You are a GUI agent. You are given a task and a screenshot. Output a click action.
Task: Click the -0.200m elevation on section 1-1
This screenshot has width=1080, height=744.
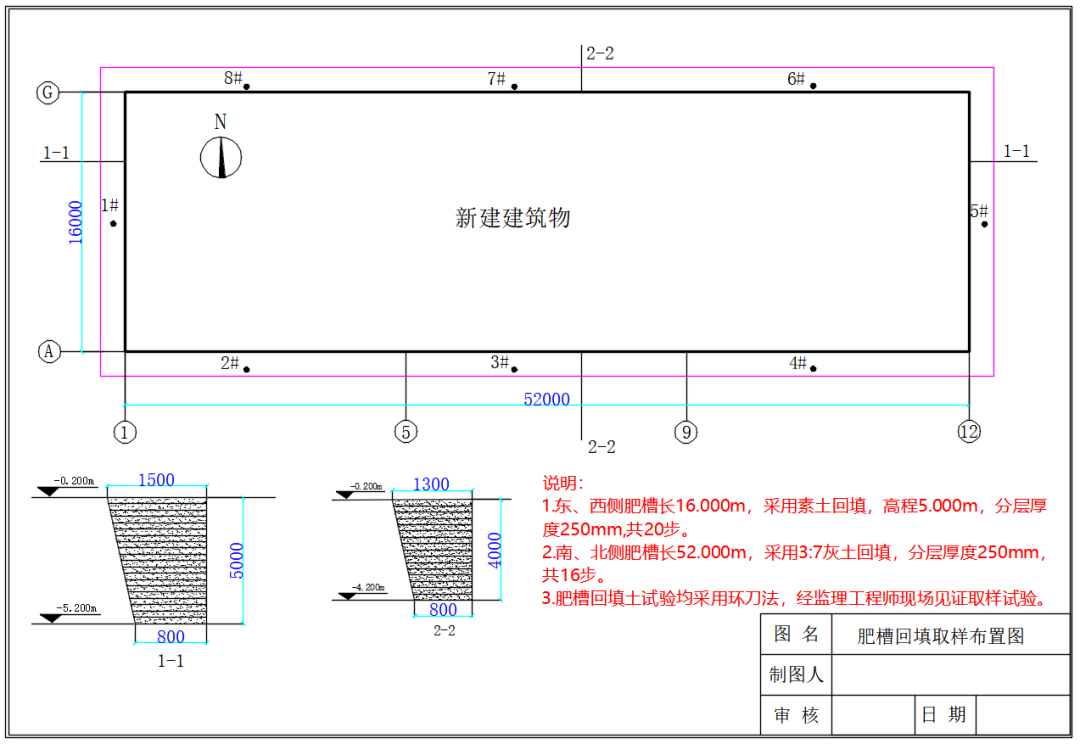74,481
